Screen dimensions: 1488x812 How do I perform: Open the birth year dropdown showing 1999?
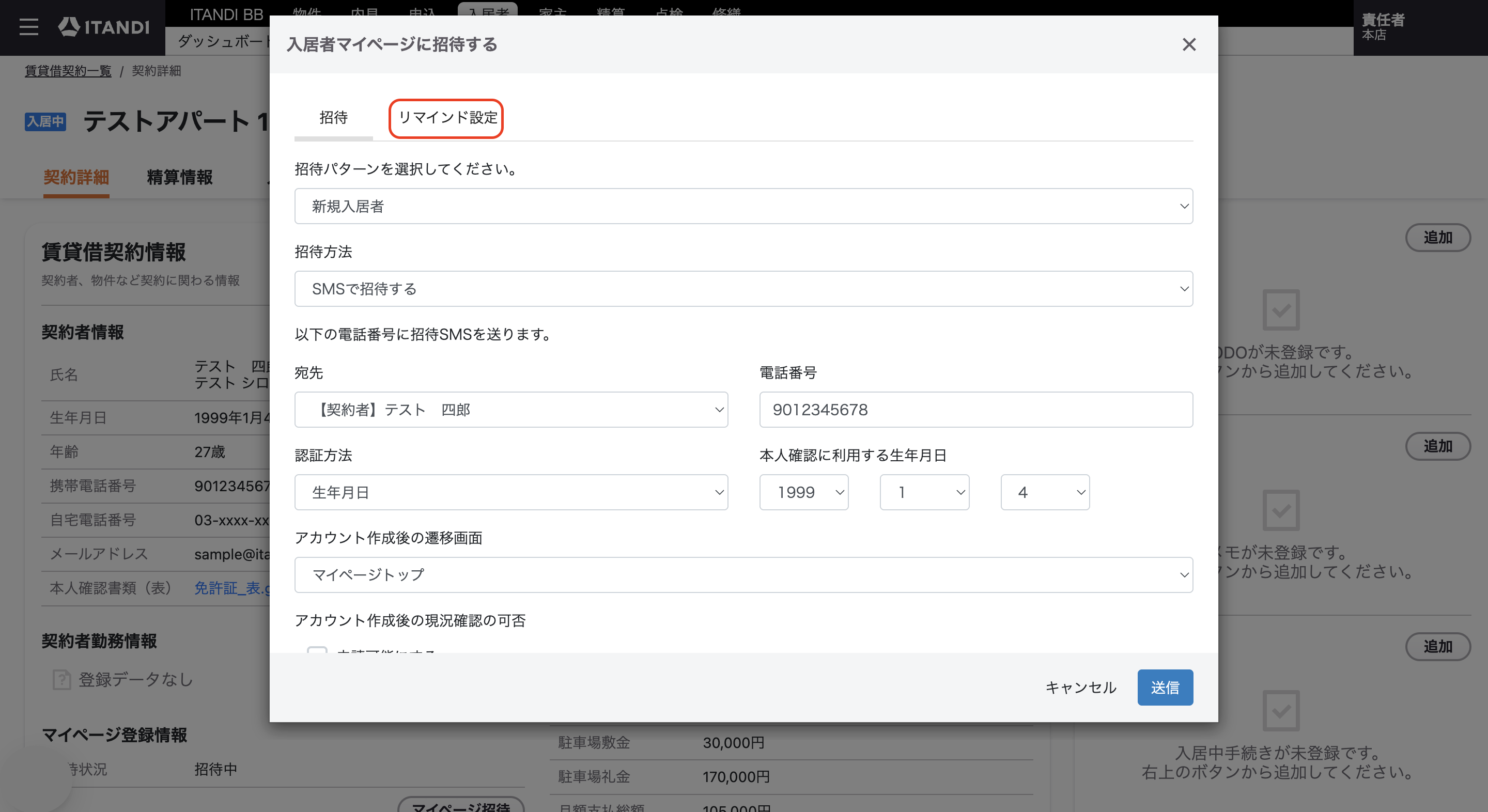click(x=804, y=492)
